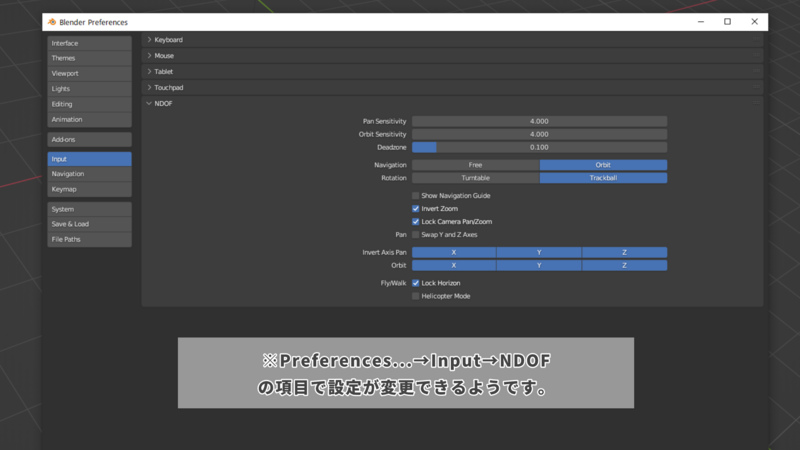Select the Editing preferences section
This screenshot has height=450, width=800.
pos(89,104)
